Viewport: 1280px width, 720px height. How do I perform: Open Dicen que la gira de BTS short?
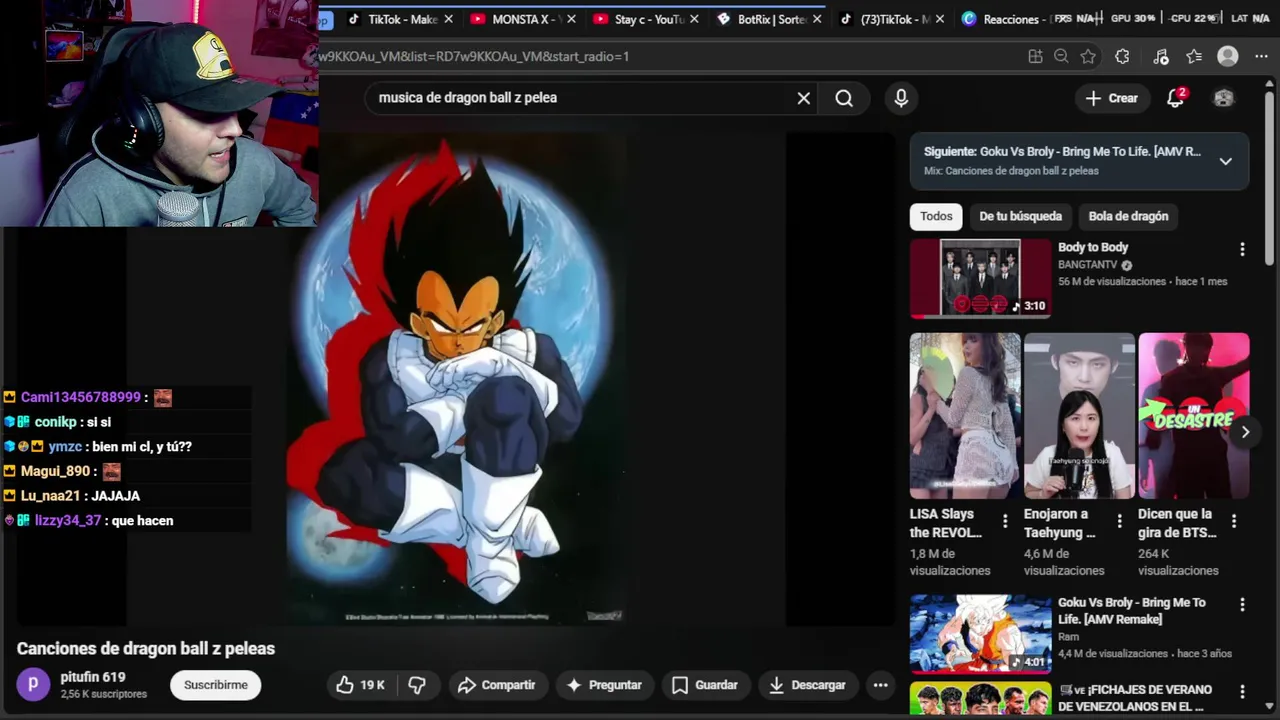tap(1193, 416)
